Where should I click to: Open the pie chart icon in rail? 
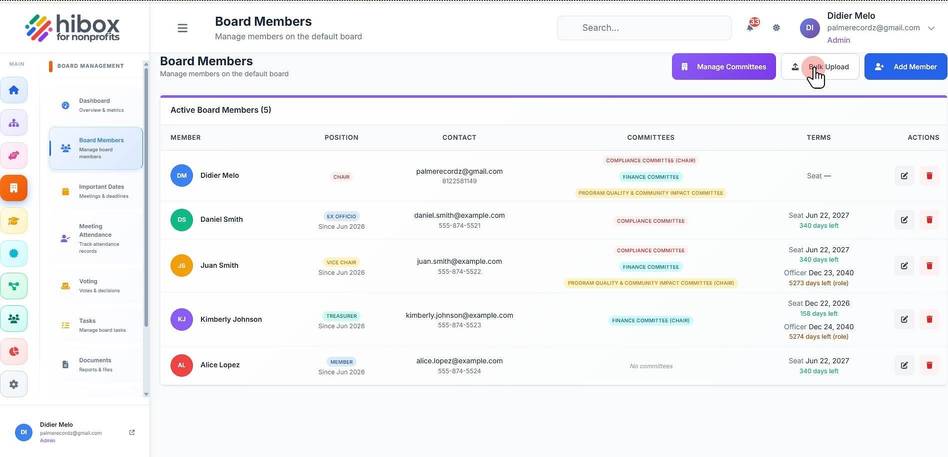point(14,351)
